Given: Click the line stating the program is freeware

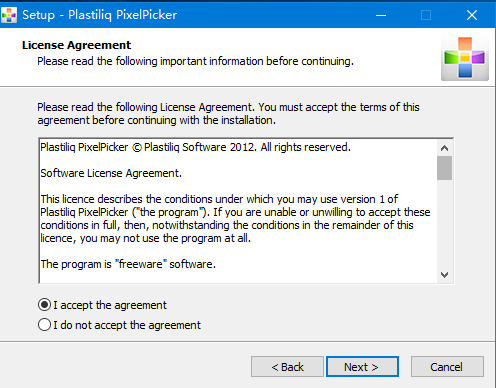Looking at the screenshot, I should 128,264.
